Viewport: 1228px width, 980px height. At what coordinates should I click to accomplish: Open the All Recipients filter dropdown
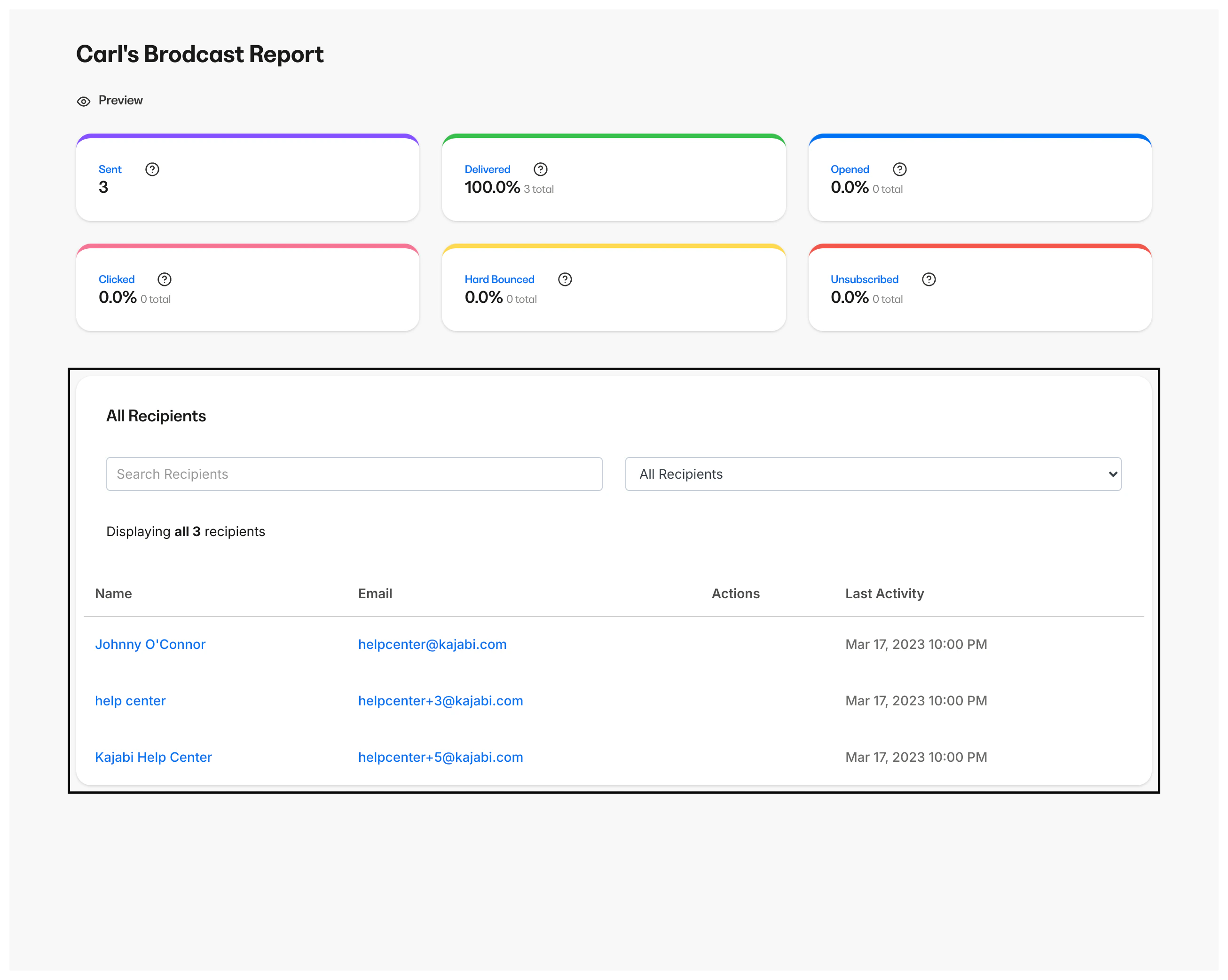point(873,474)
